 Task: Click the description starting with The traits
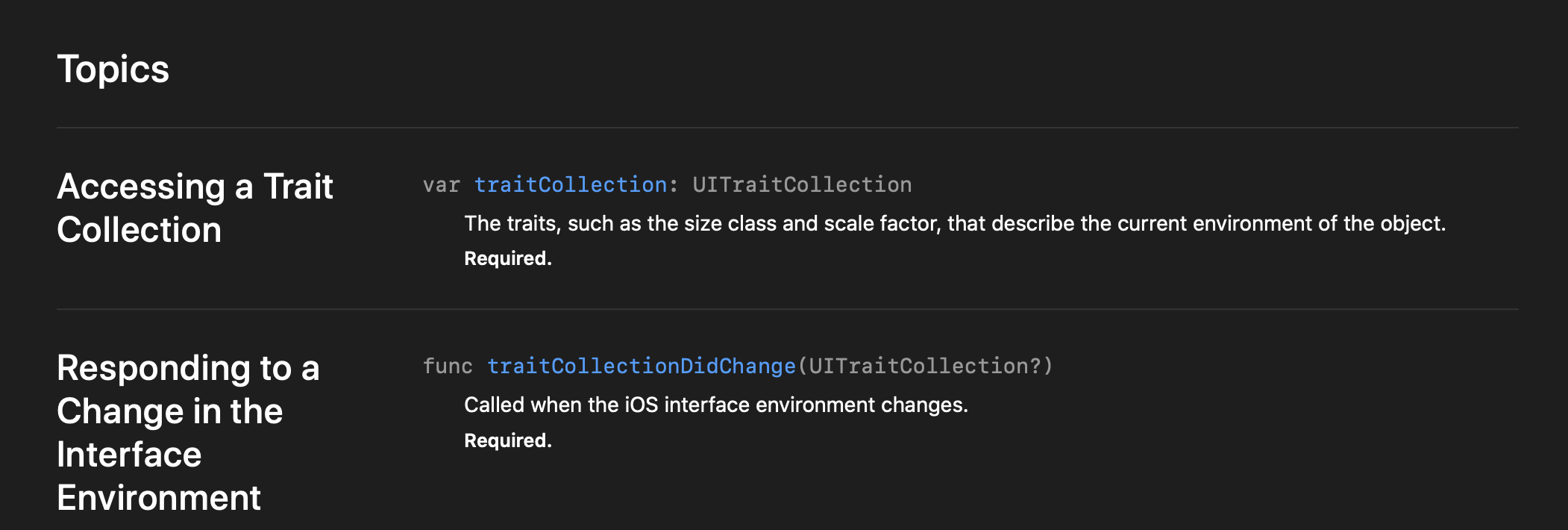click(x=955, y=223)
